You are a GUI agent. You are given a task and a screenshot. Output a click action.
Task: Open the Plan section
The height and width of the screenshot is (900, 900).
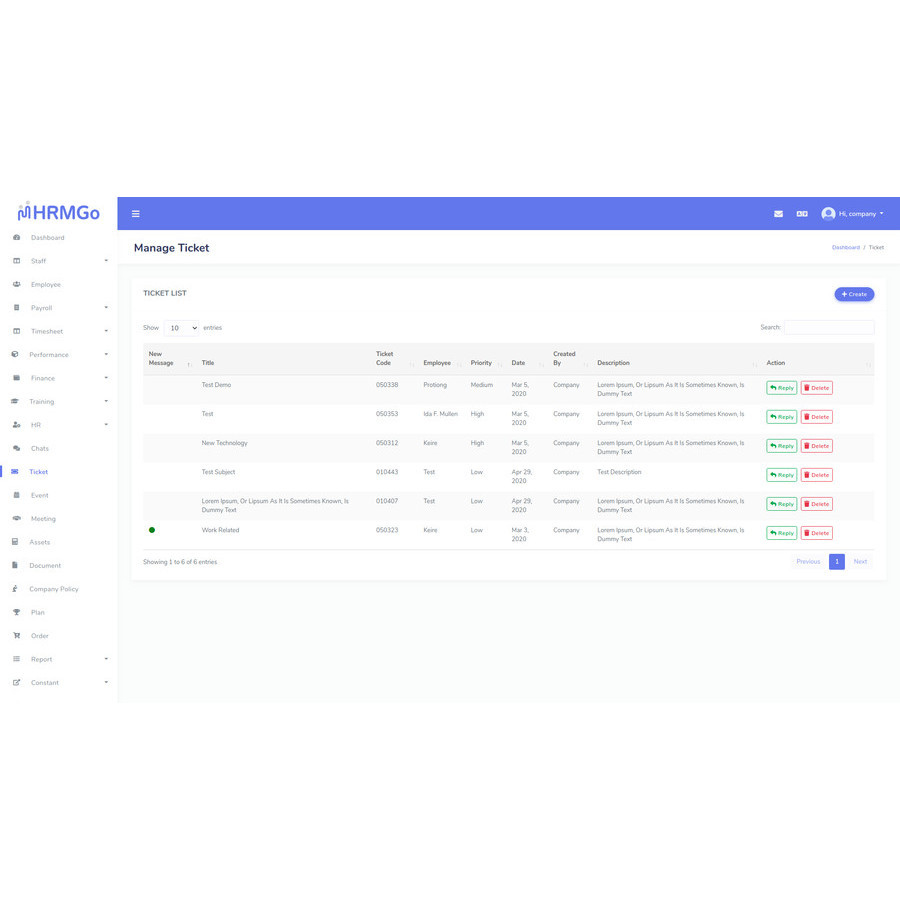pos(34,612)
